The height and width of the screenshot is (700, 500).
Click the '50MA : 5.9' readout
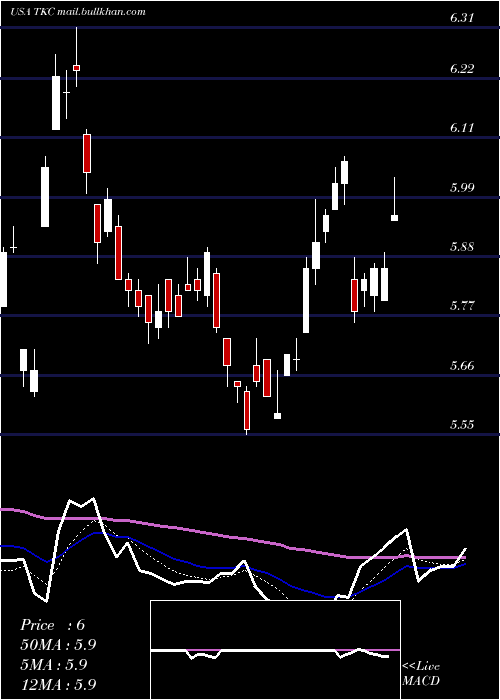pos(58,645)
